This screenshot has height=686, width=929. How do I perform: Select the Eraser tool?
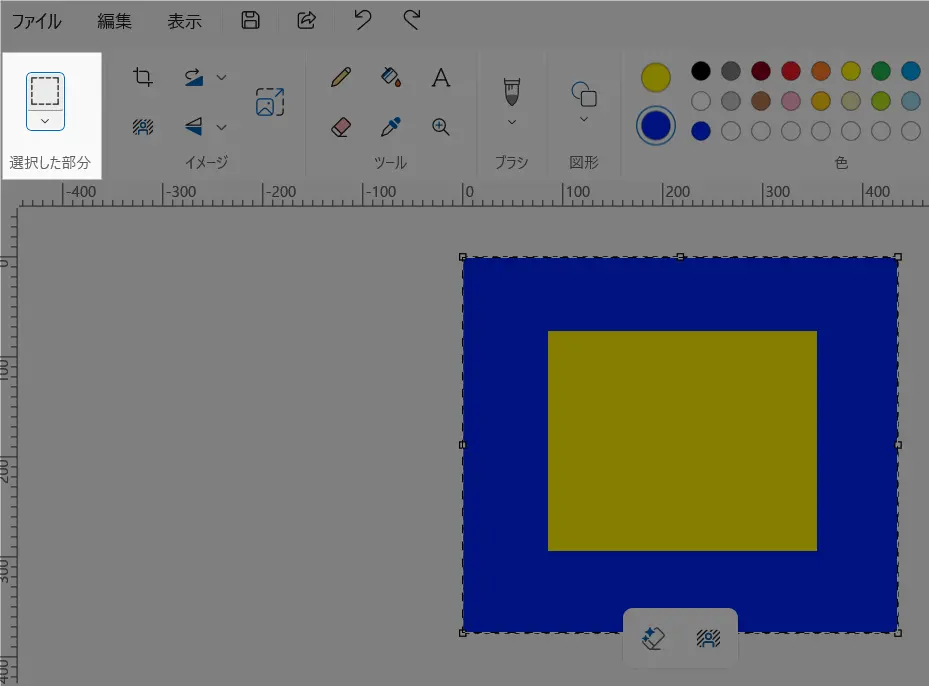341,127
